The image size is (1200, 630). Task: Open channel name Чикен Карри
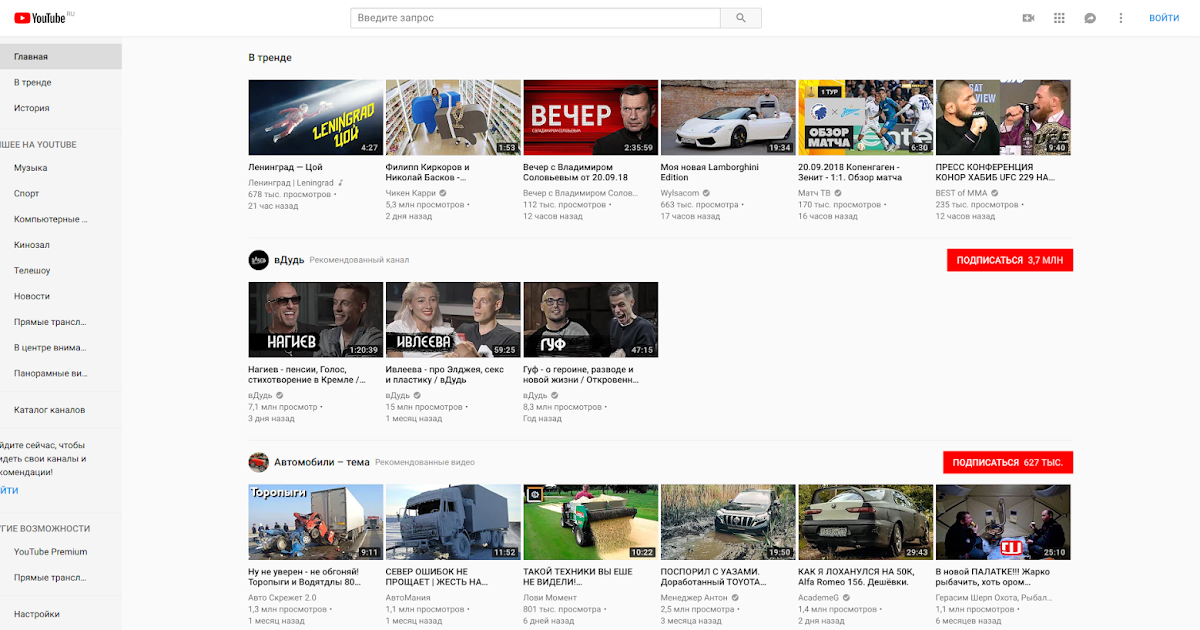[x=410, y=193]
